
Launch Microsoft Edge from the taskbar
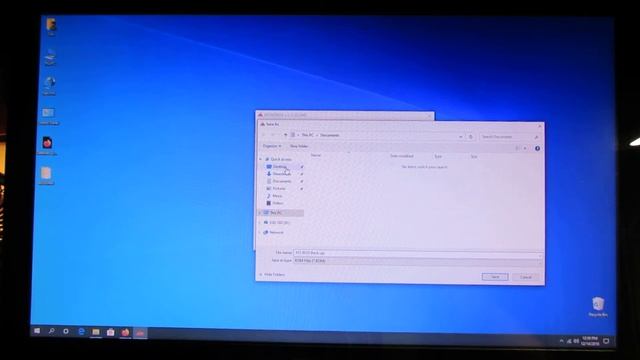pos(81,332)
